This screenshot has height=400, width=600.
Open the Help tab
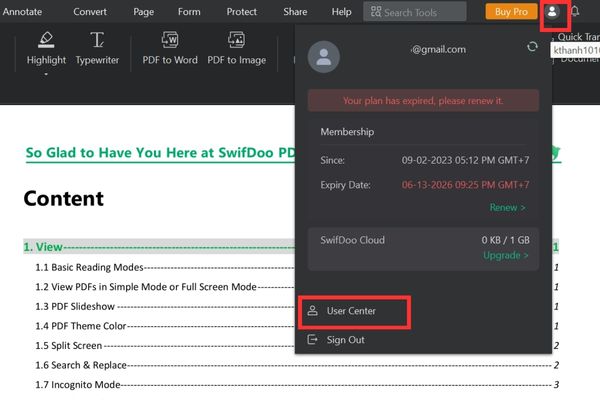coord(341,12)
